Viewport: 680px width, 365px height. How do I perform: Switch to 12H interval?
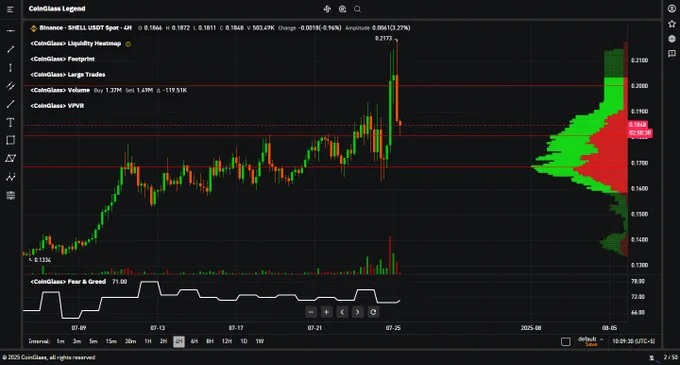(226, 342)
